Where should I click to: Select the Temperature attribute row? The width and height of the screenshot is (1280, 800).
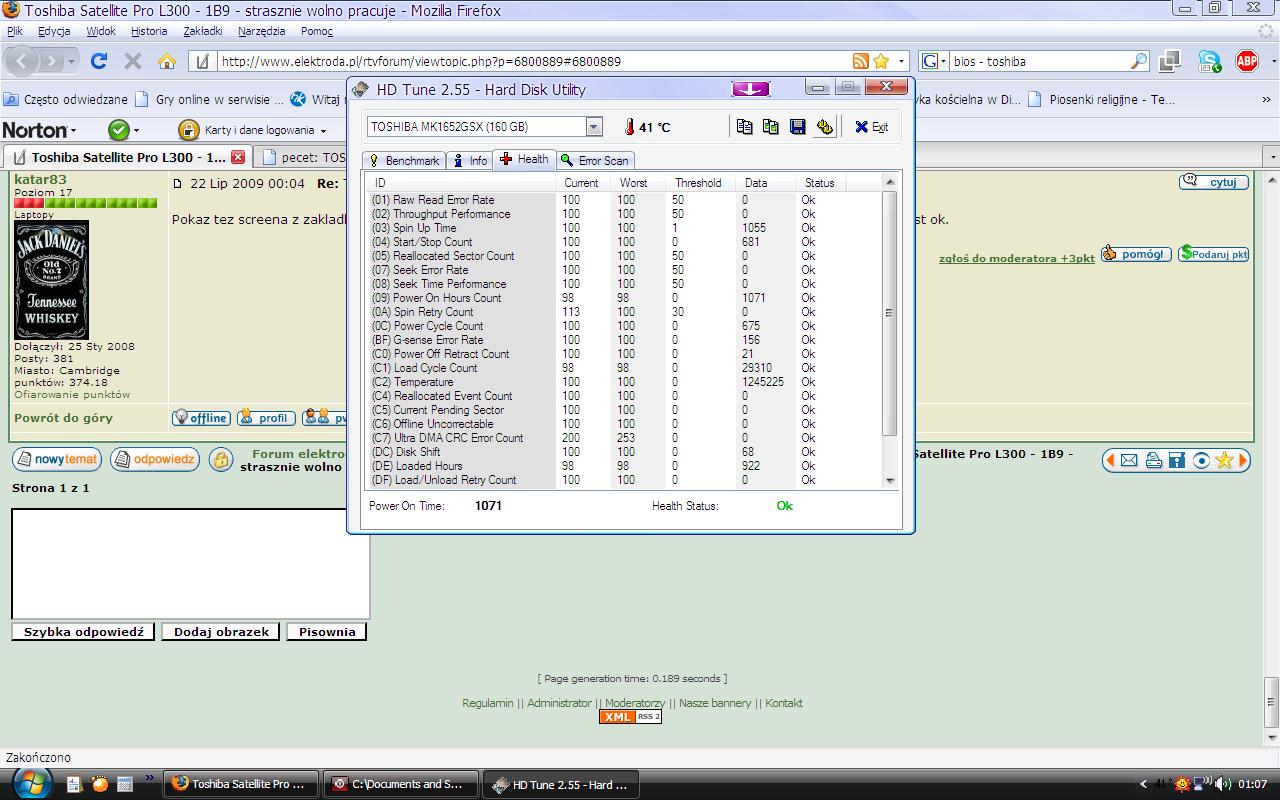click(x=625, y=382)
